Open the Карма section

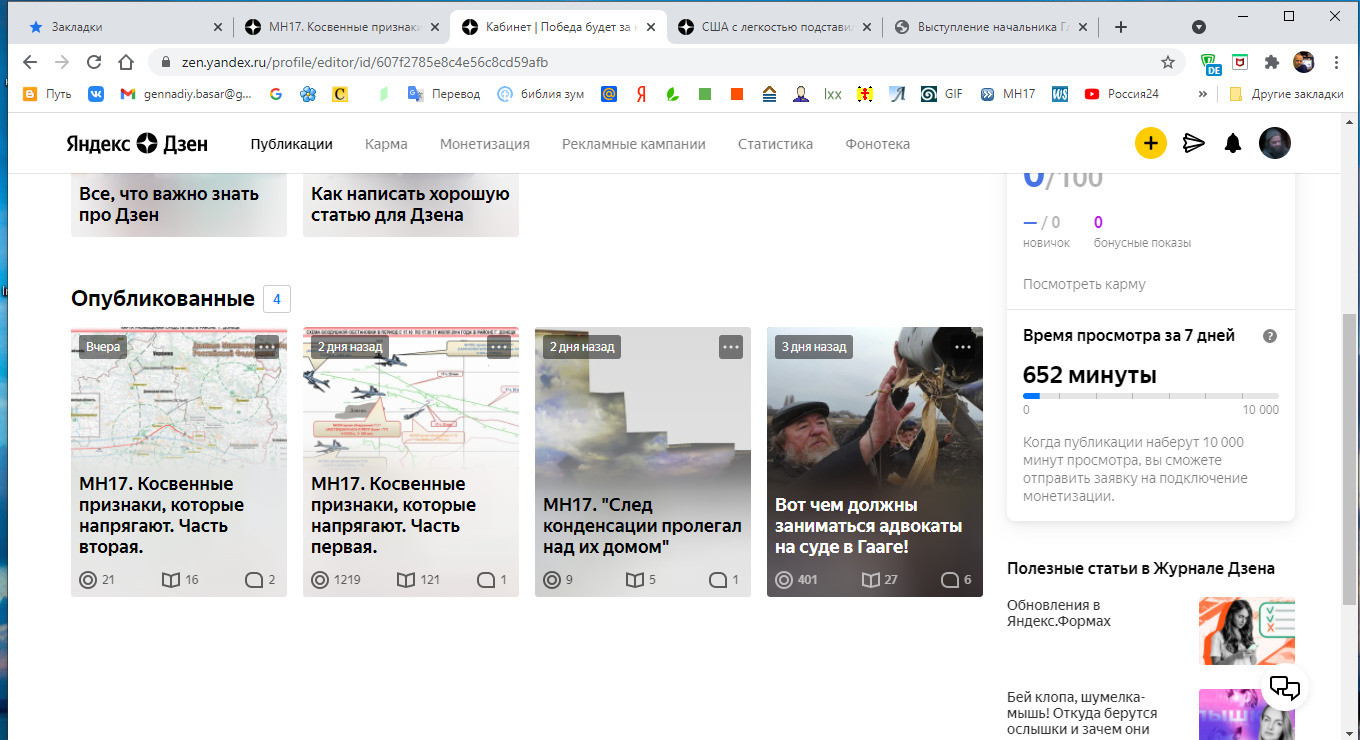[x=386, y=144]
